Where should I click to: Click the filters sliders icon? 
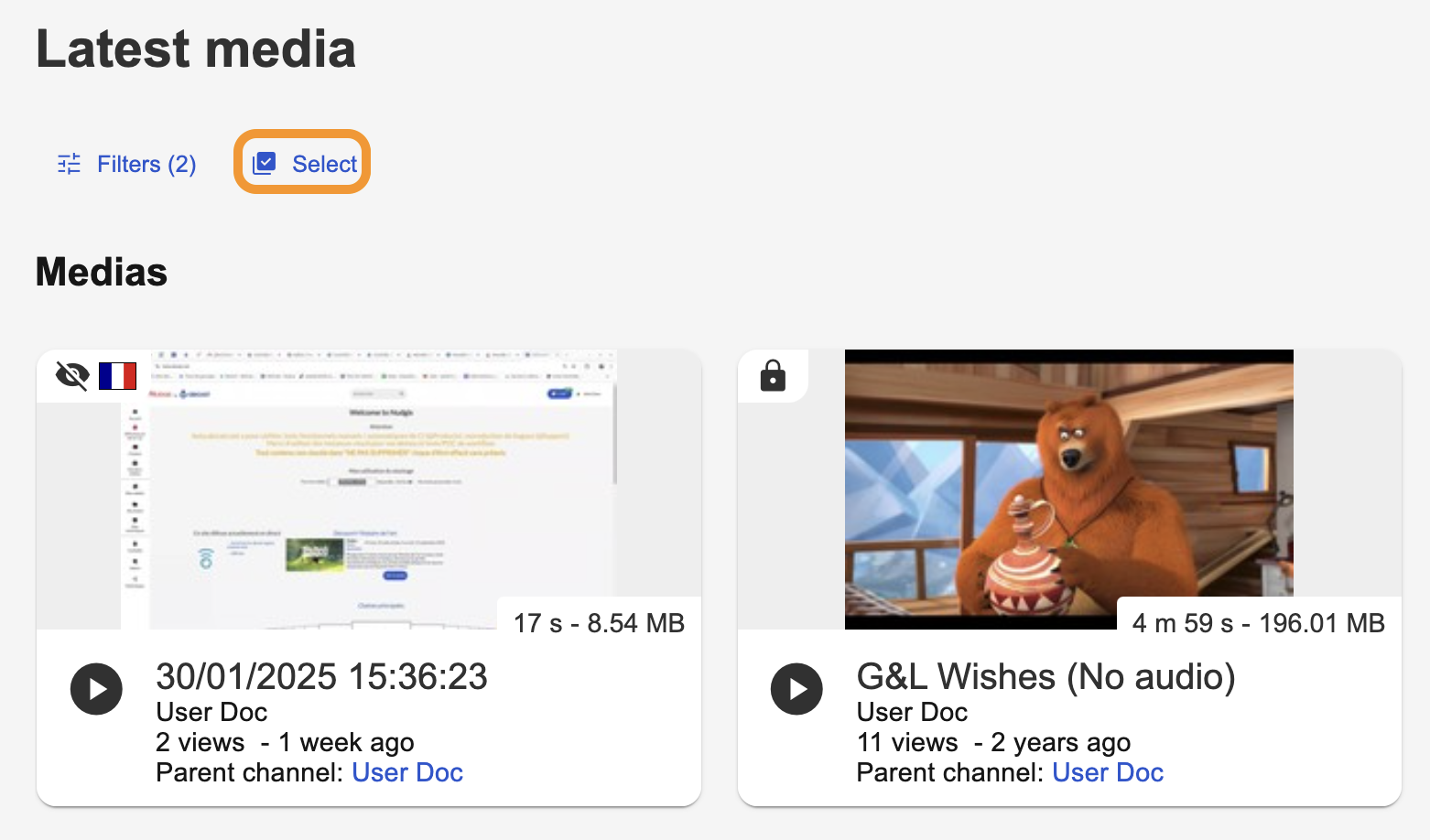[x=70, y=164]
